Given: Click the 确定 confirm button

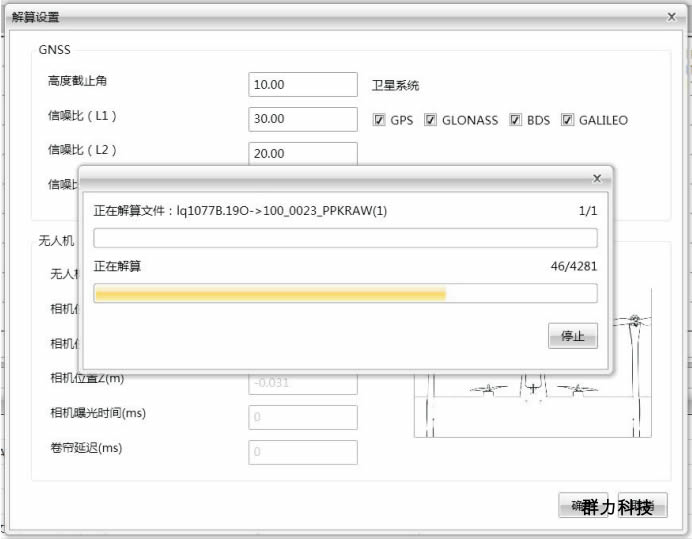Looking at the screenshot, I should tap(583, 506).
